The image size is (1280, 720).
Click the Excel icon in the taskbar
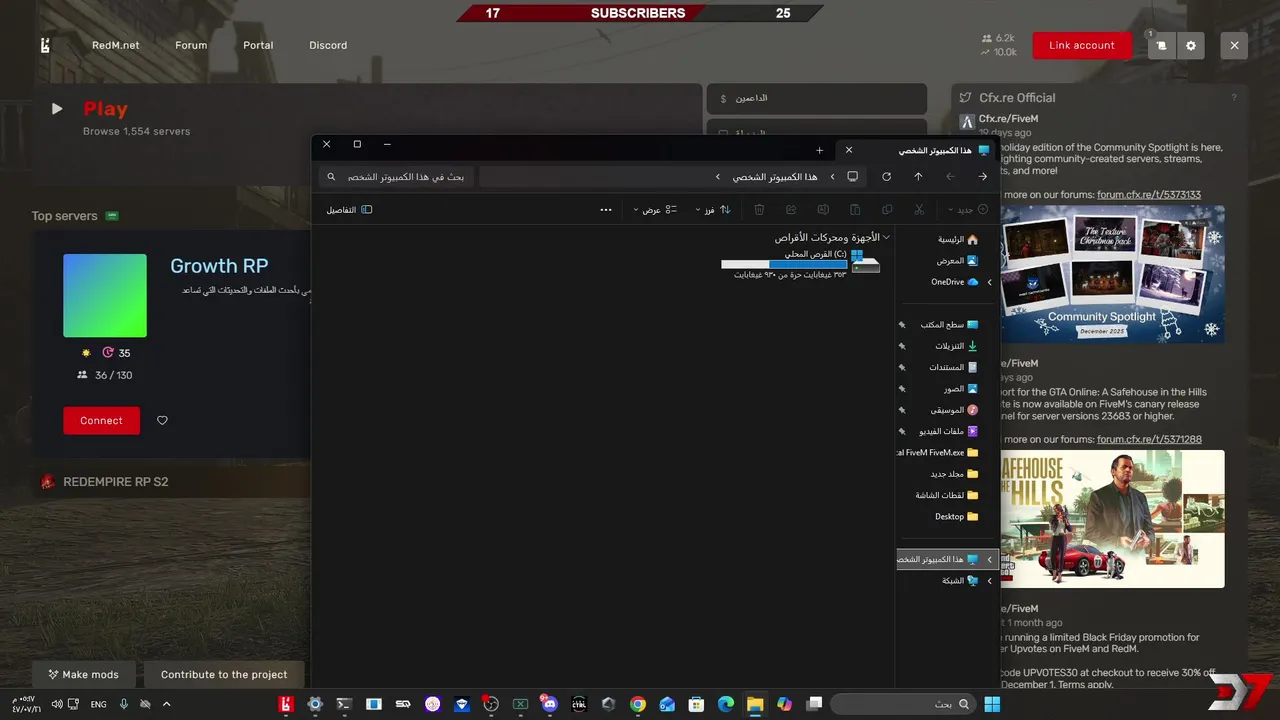[520, 704]
